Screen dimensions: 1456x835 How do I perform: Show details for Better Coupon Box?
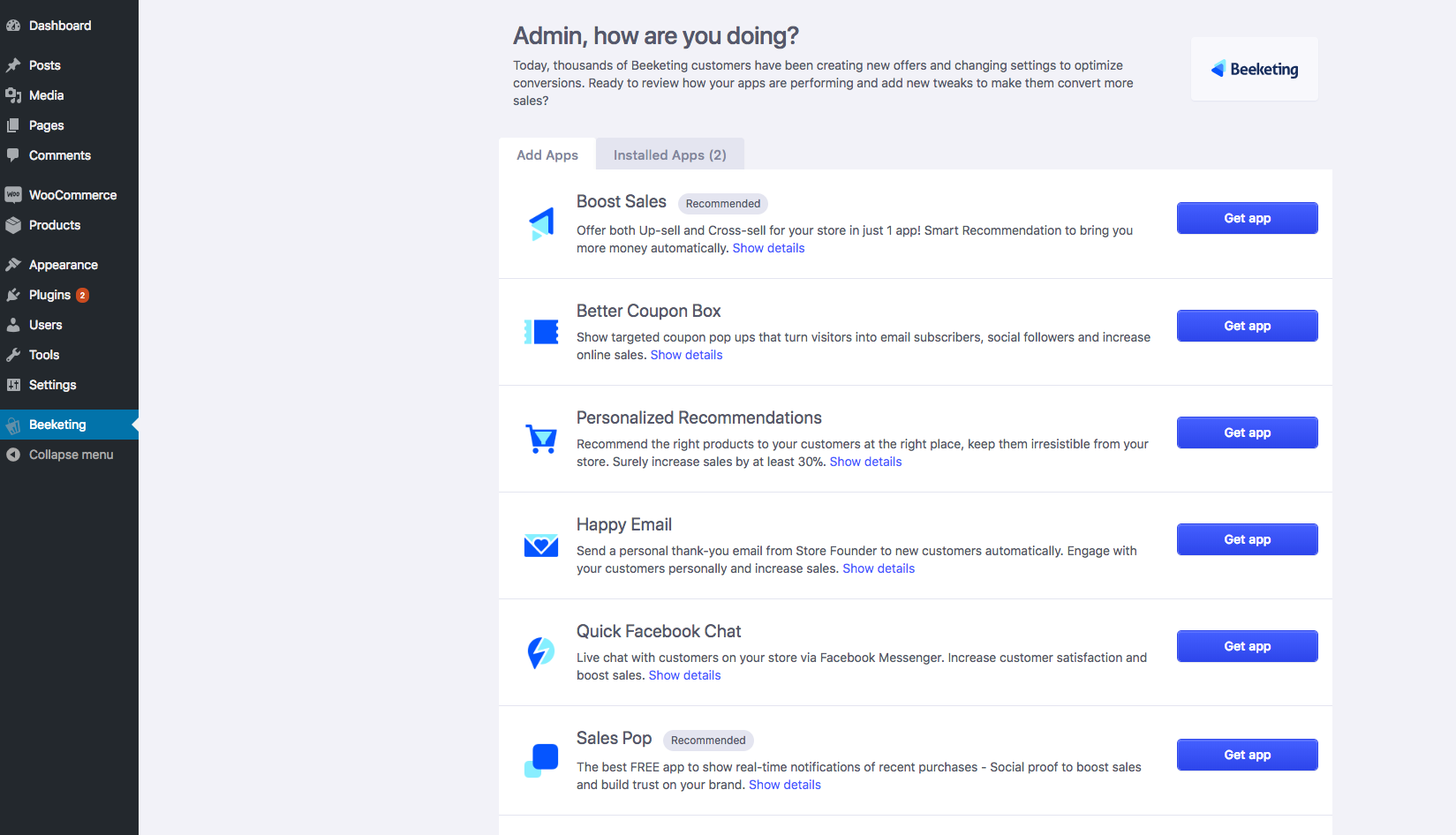(x=686, y=355)
